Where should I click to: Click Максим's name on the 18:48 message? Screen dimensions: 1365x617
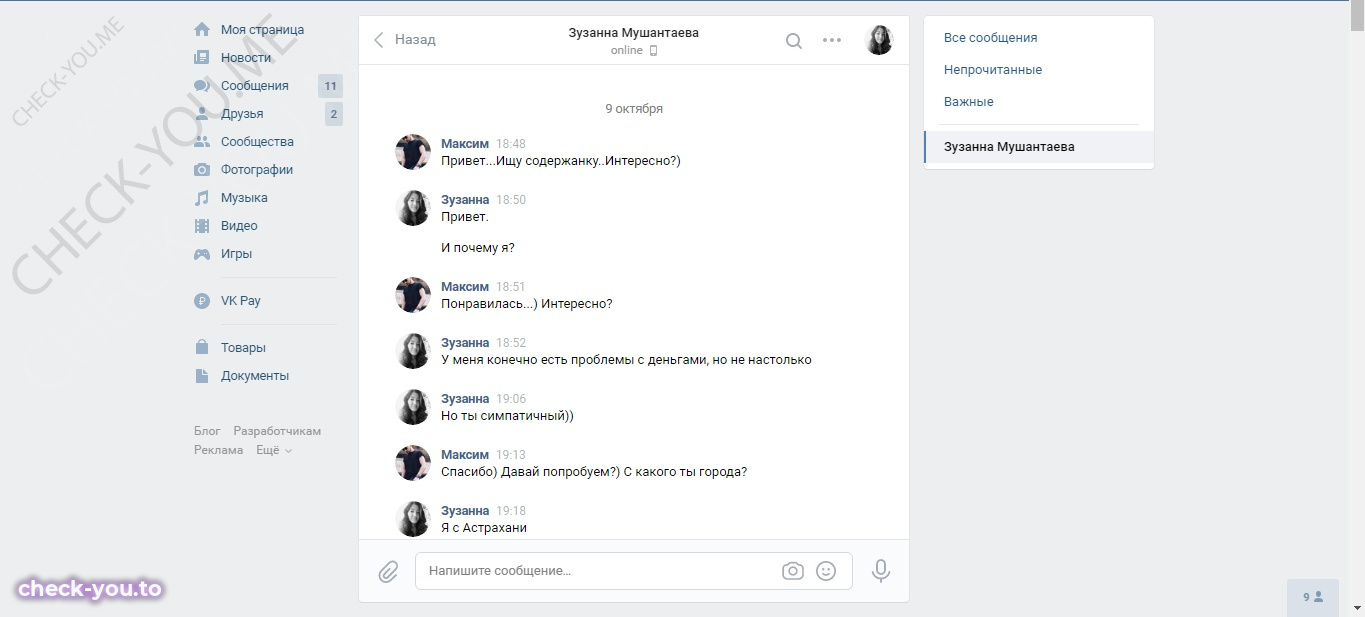point(465,144)
